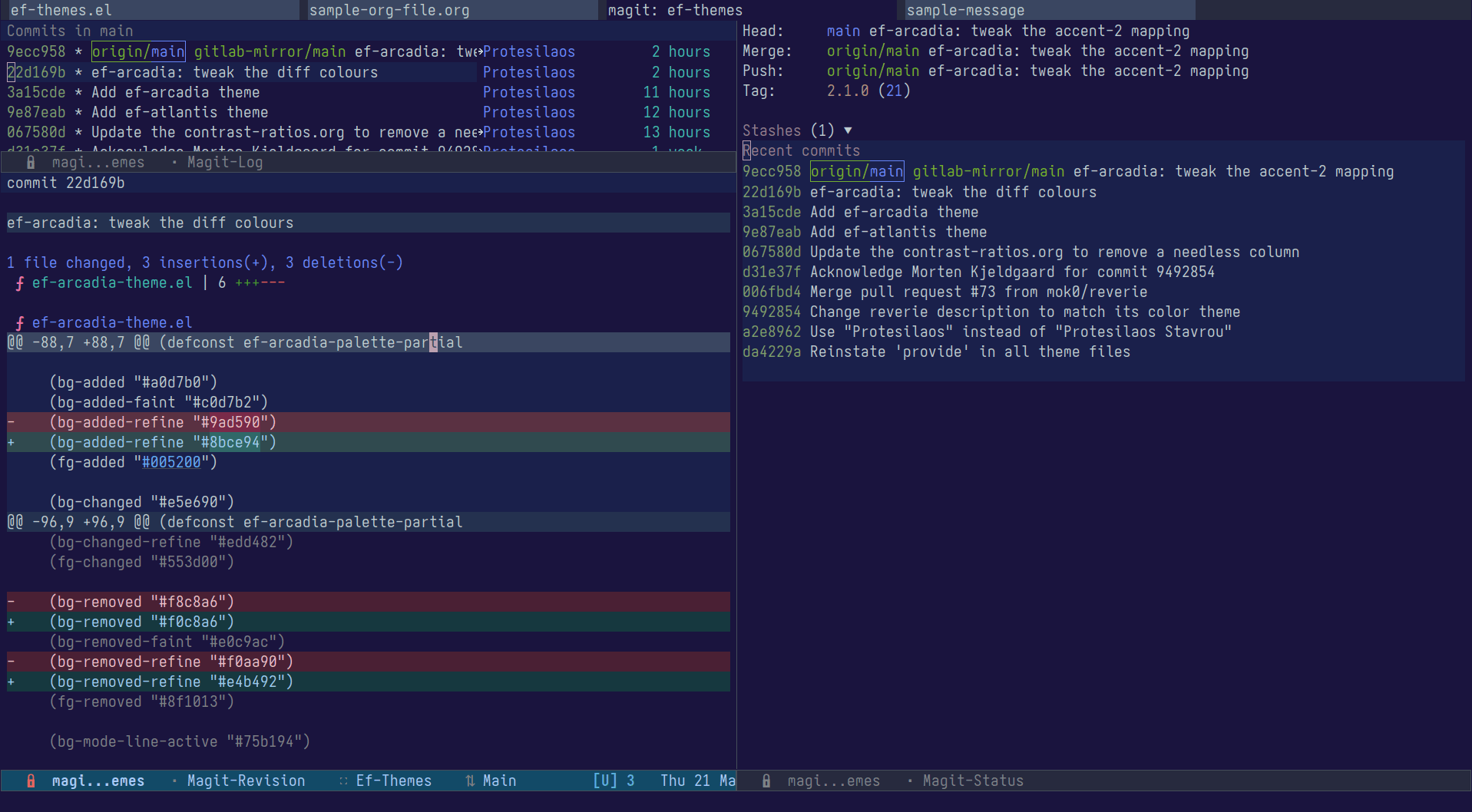Viewport: 1472px width, 812px height.
Task: Click the first diff hunk header -88,7 +88,7
Action: tap(369, 342)
